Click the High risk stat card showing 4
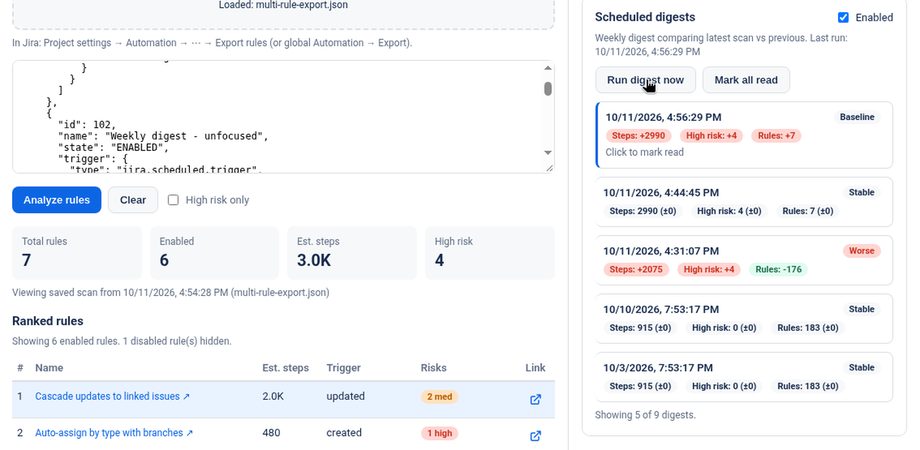920x450 pixels. tap(490, 253)
